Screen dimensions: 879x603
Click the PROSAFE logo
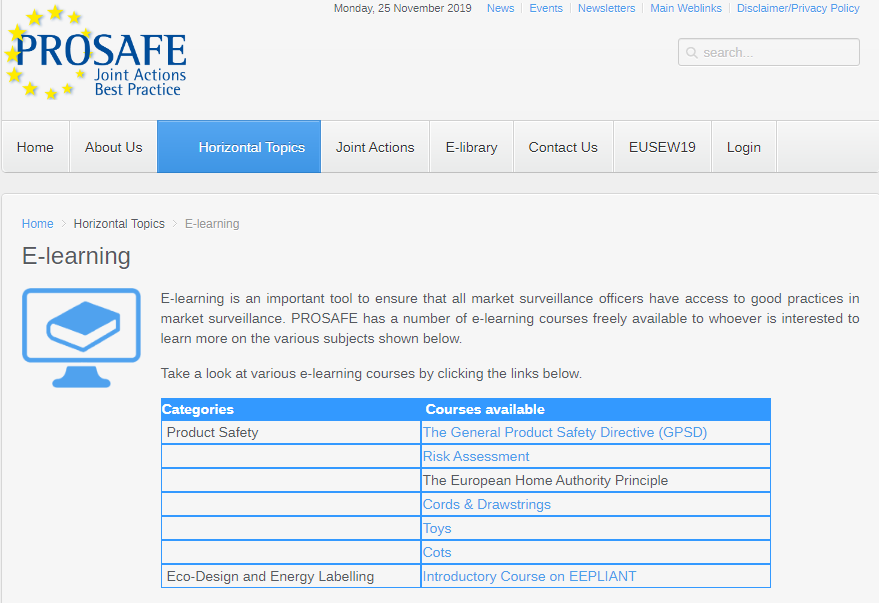[95, 53]
